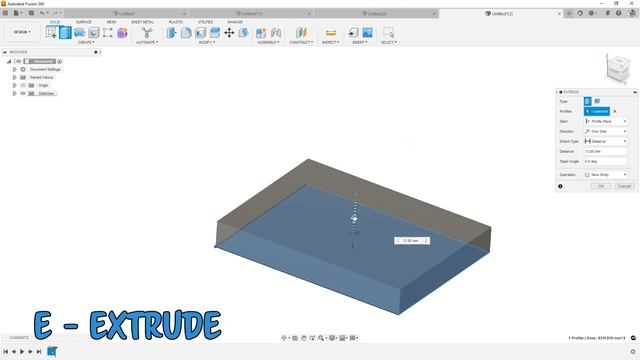Switch to the Plastic tab

(176, 22)
